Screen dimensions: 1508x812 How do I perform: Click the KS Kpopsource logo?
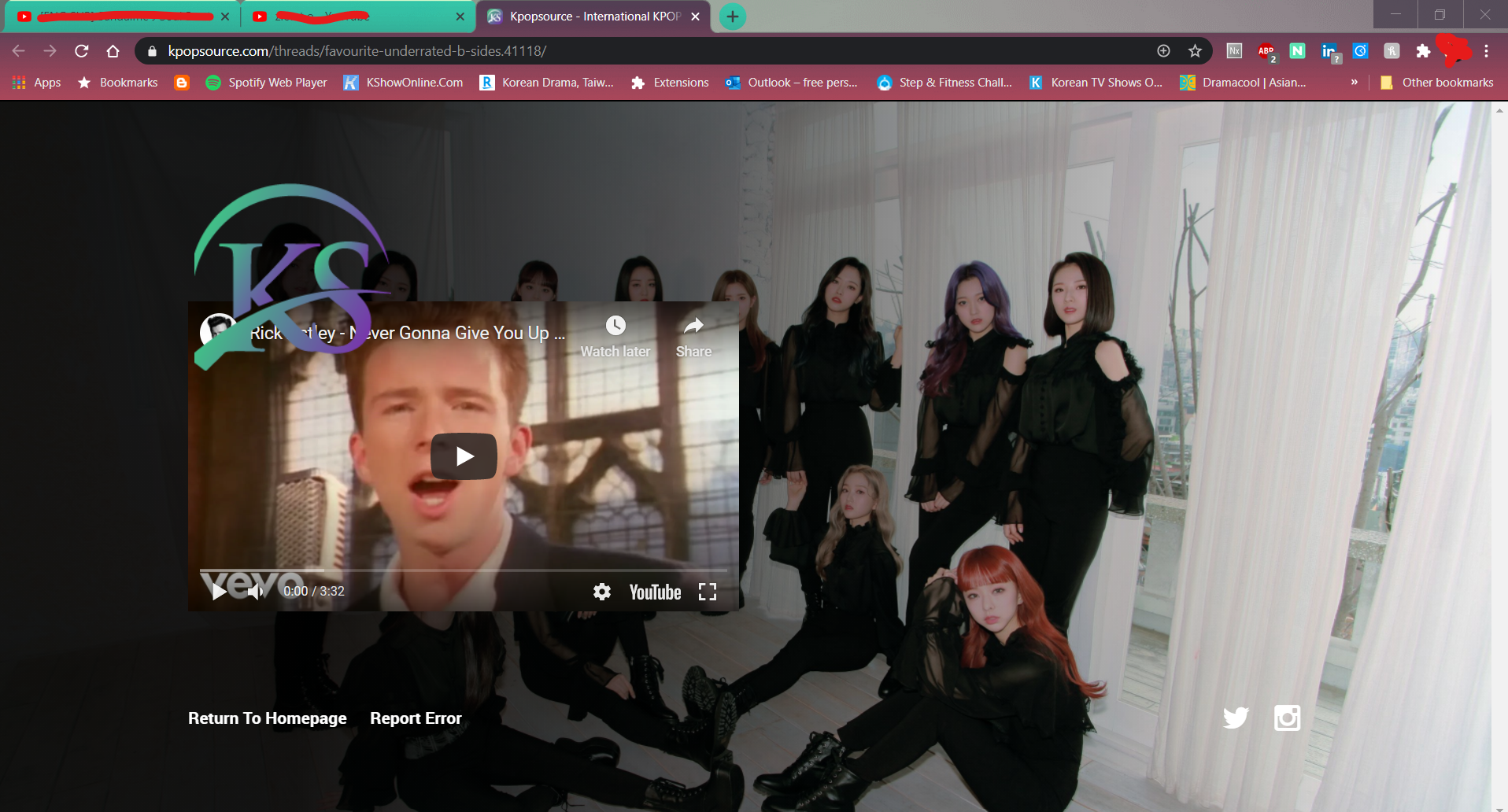pyautogui.click(x=293, y=275)
